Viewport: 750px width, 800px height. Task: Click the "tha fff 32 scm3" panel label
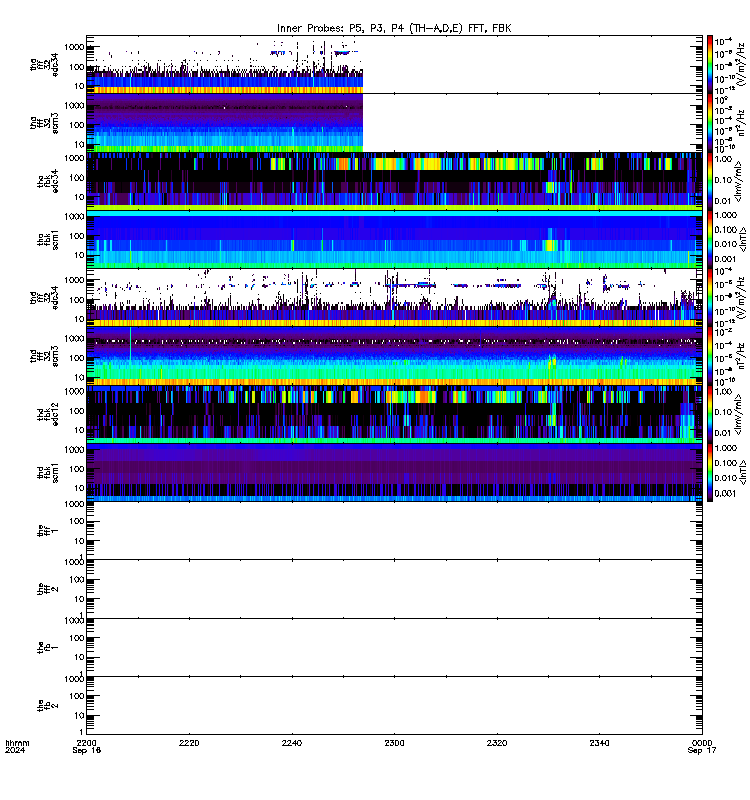pos(44,123)
